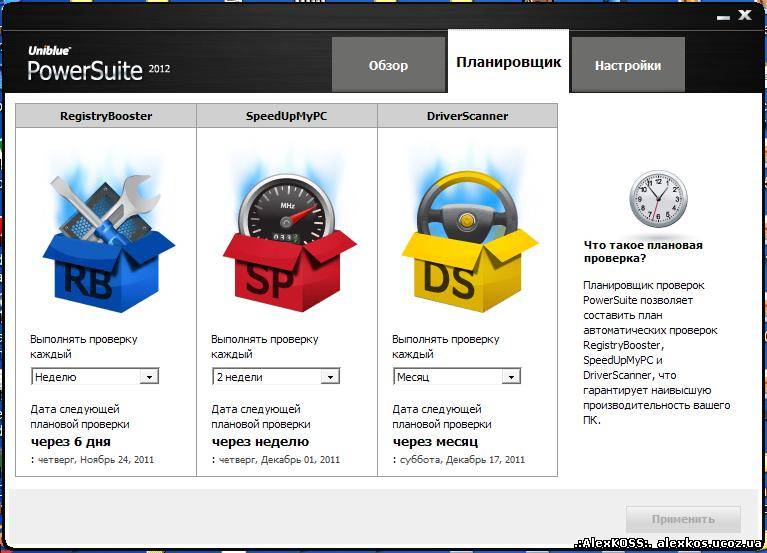Click Выполнять проверку каждый label under DriverScanner
Image resolution: width=767 pixels, height=553 pixels.
[446, 346]
